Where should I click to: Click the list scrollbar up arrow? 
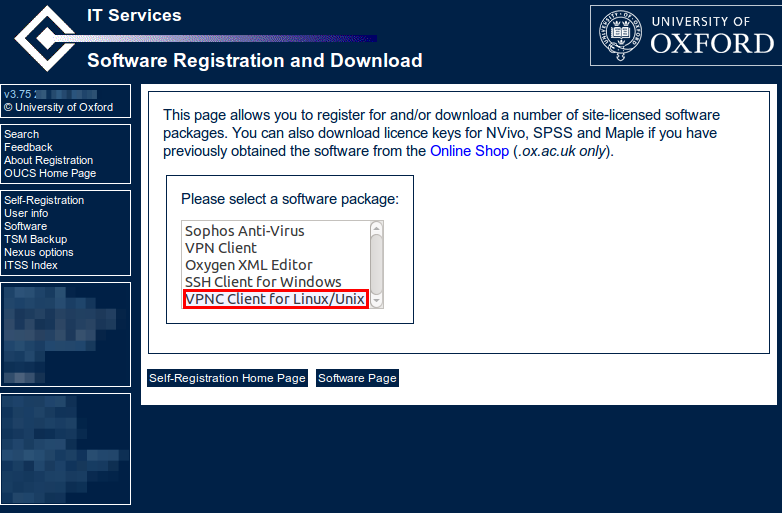[377, 228]
